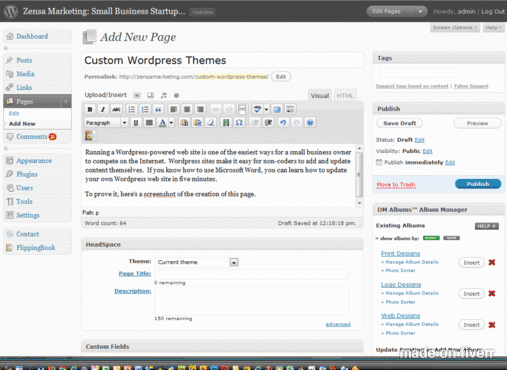This screenshot has width=507, height=370.
Task: Edit the Visibility setting
Action: 427,151
